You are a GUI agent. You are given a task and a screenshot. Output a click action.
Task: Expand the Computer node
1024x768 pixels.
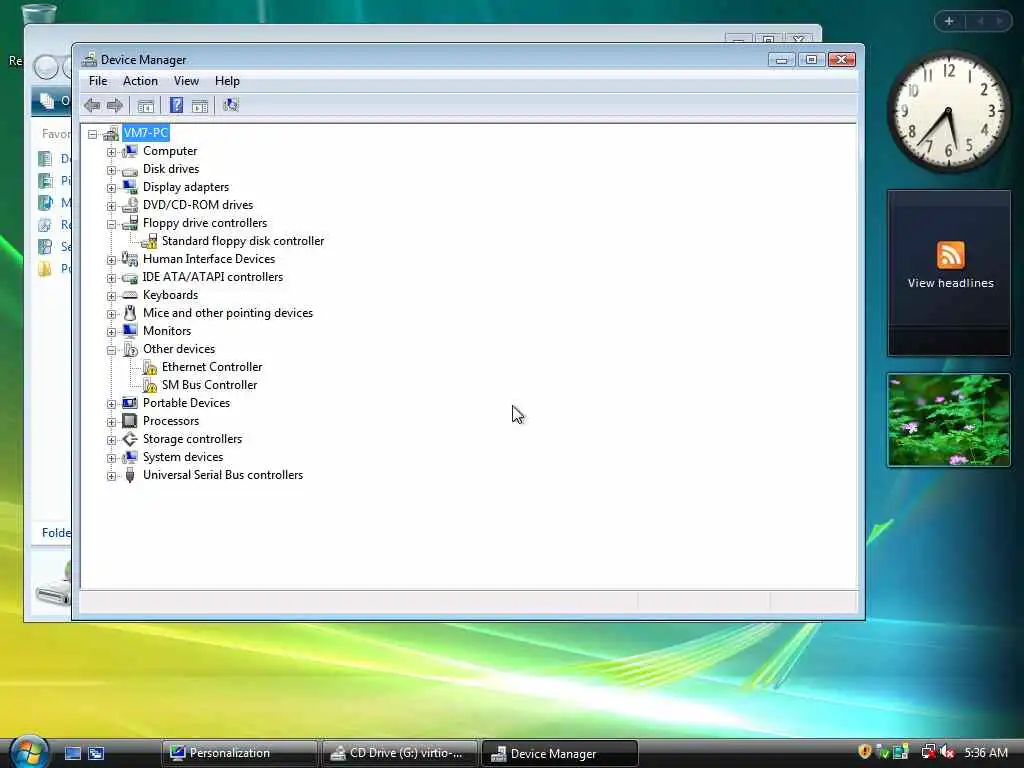point(112,152)
